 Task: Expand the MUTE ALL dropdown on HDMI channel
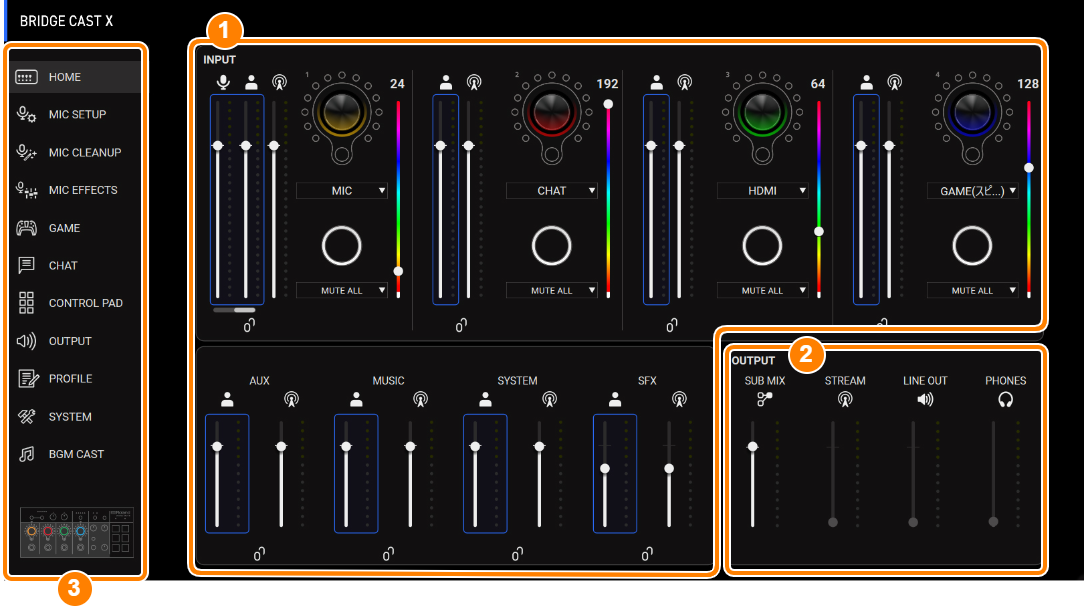pos(763,291)
